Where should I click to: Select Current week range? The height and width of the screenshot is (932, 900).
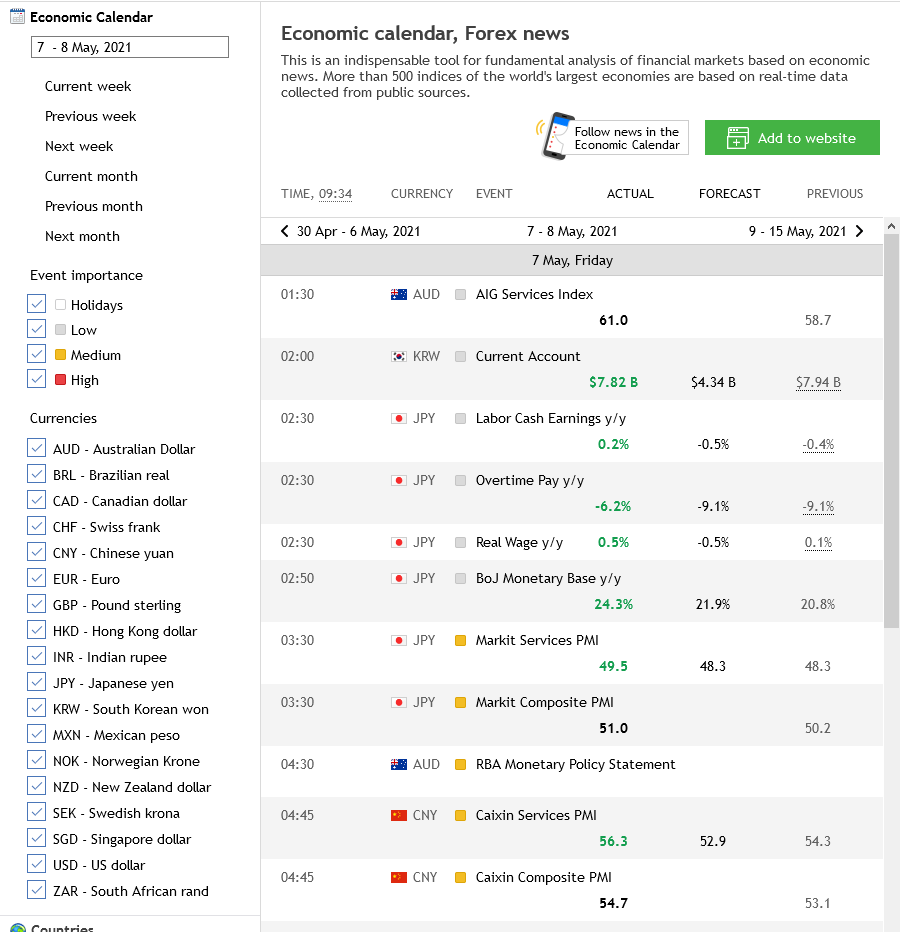pyautogui.click(x=88, y=86)
